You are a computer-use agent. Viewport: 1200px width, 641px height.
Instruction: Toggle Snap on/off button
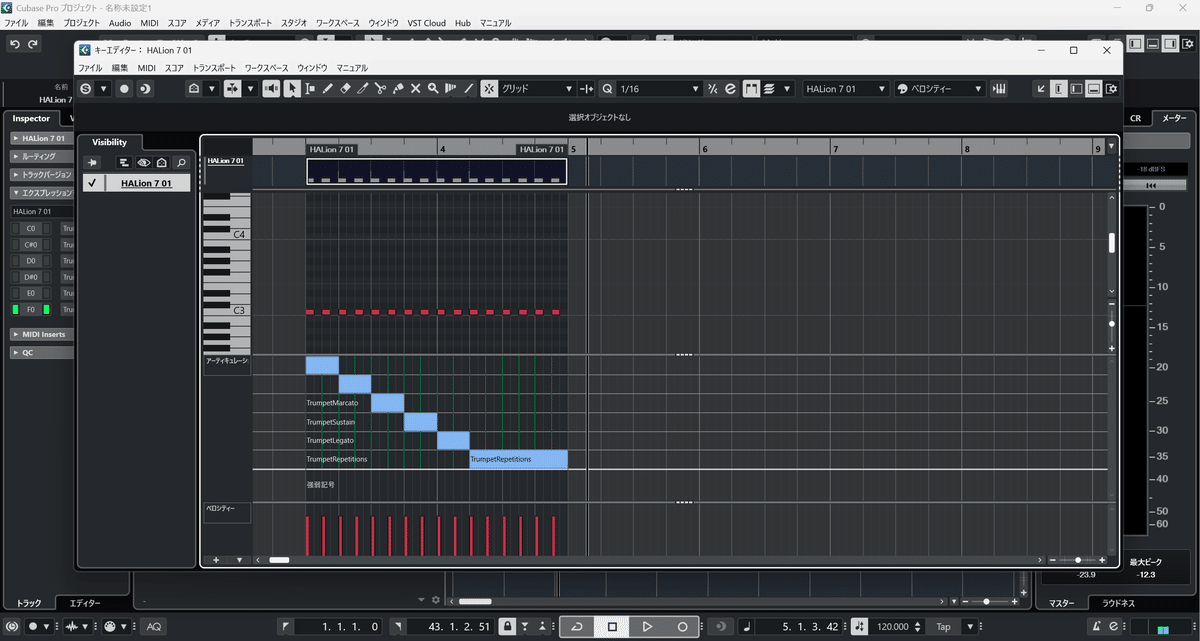point(488,89)
